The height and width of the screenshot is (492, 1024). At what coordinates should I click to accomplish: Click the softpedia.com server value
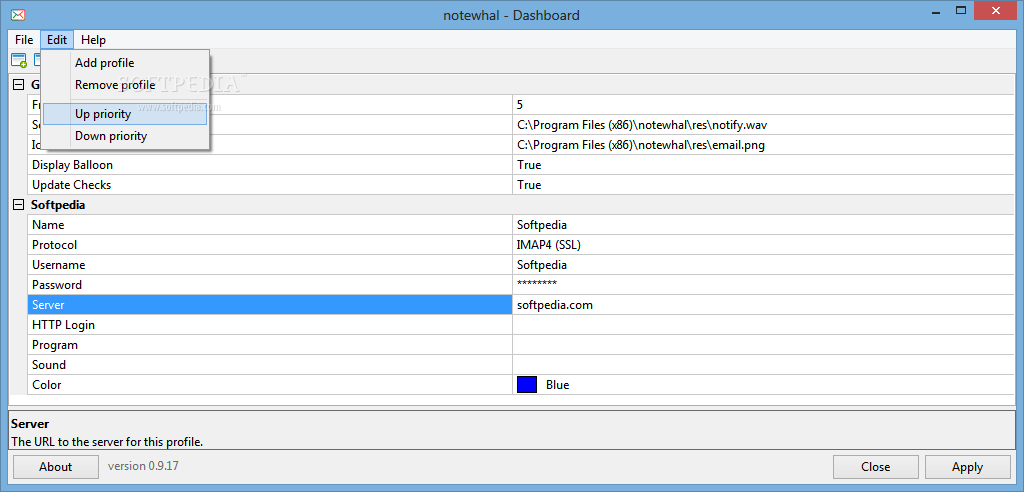point(763,305)
